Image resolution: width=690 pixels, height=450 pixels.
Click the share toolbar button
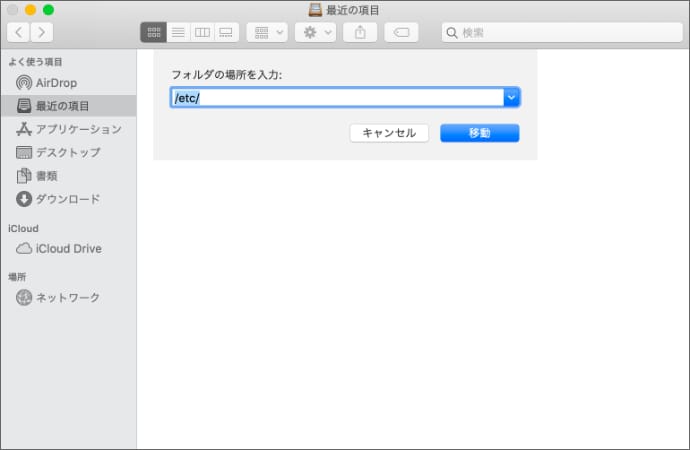tap(359, 32)
